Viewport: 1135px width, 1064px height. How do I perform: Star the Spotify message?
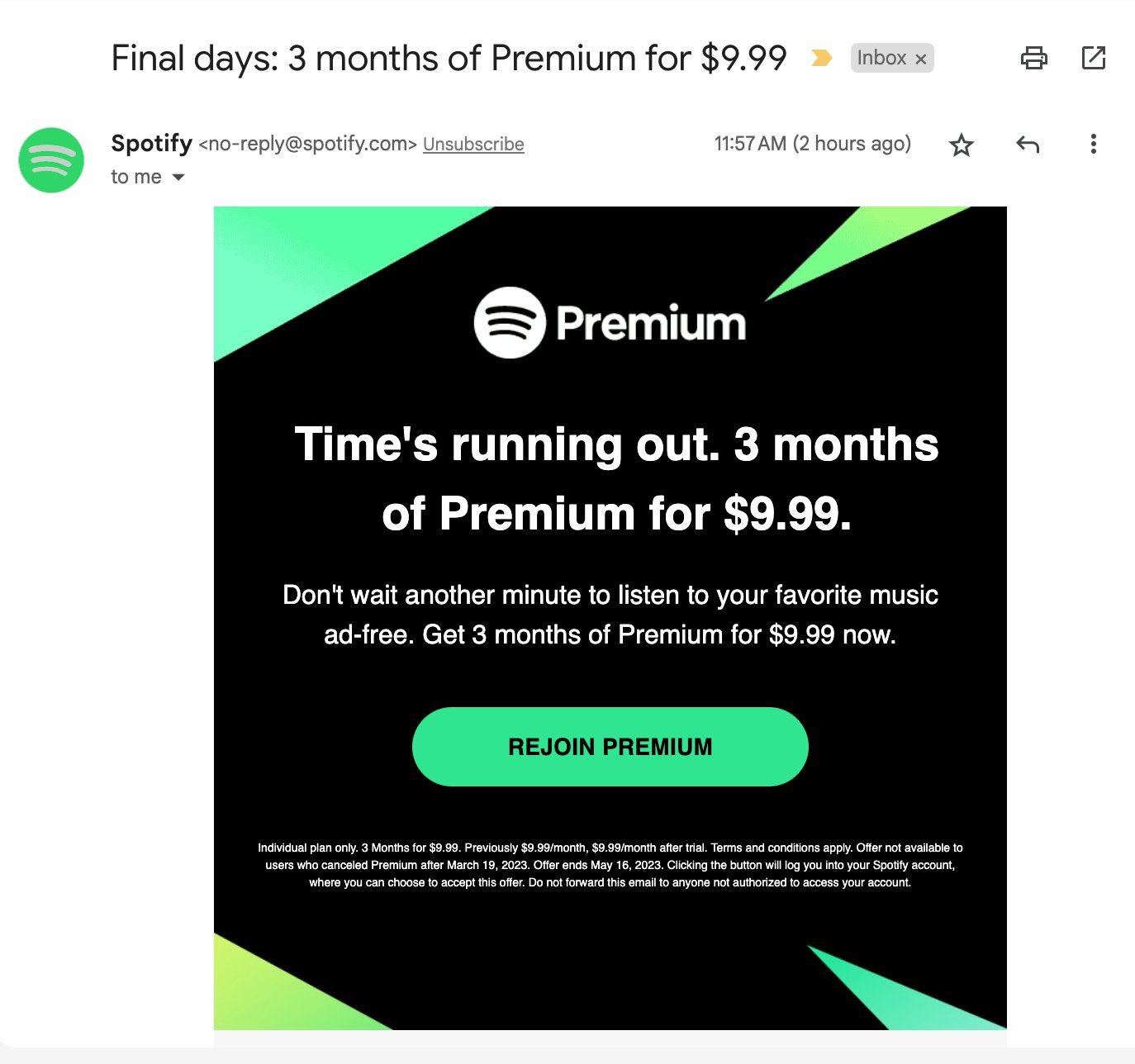962,145
